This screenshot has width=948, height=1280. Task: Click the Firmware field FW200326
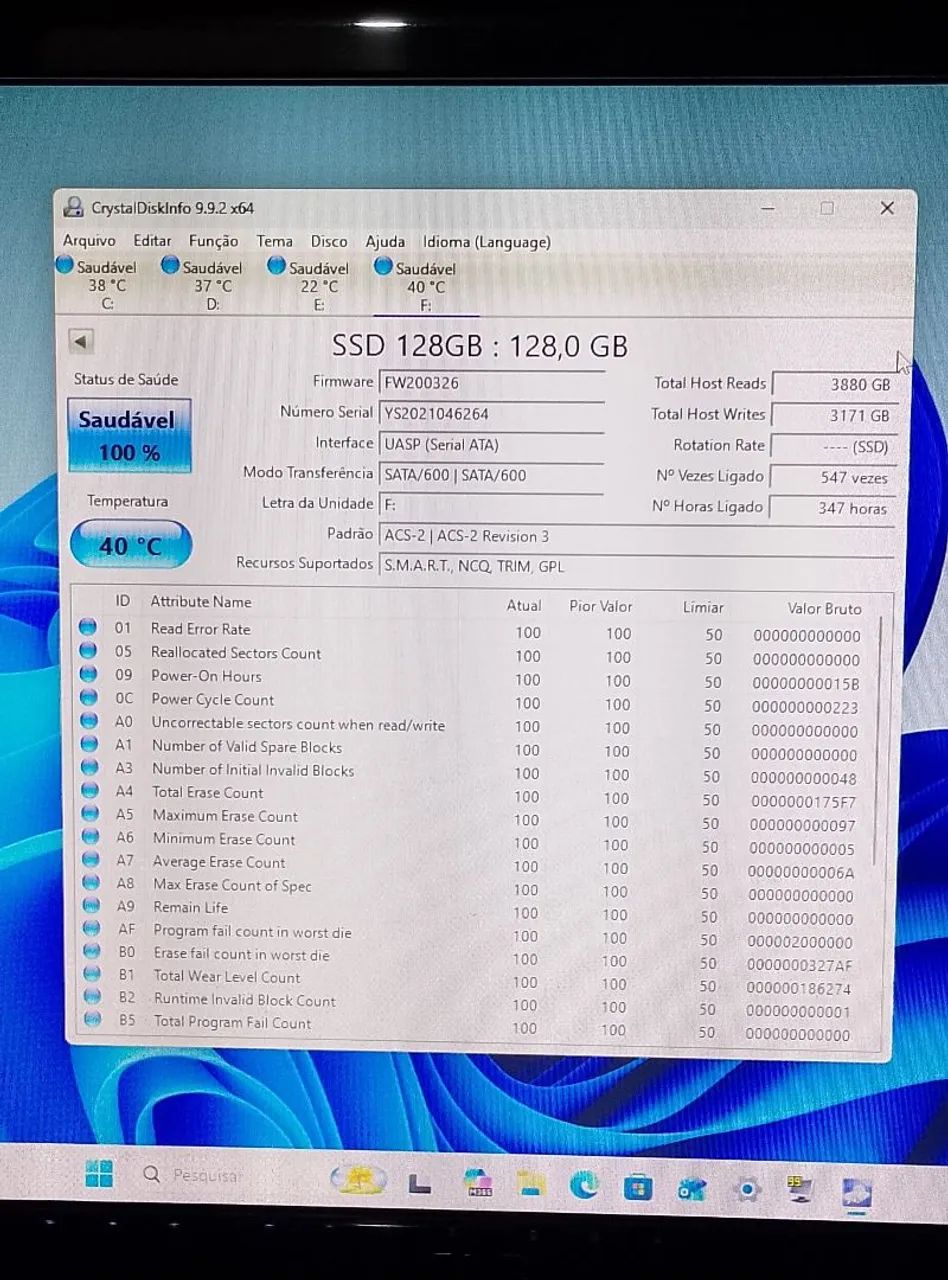coord(492,382)
